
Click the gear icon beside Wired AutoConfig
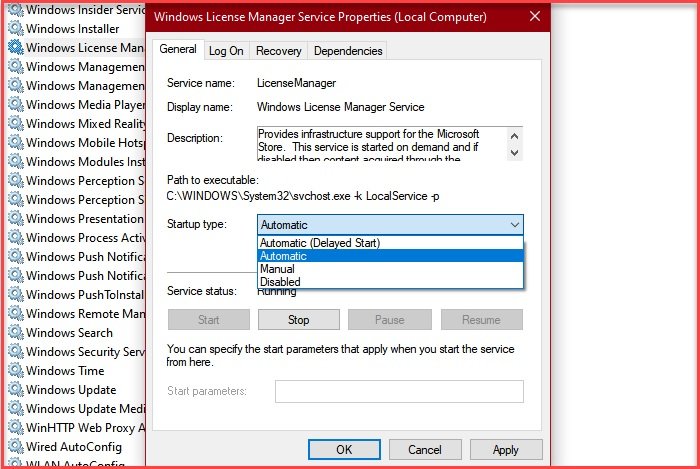point(15,447)
